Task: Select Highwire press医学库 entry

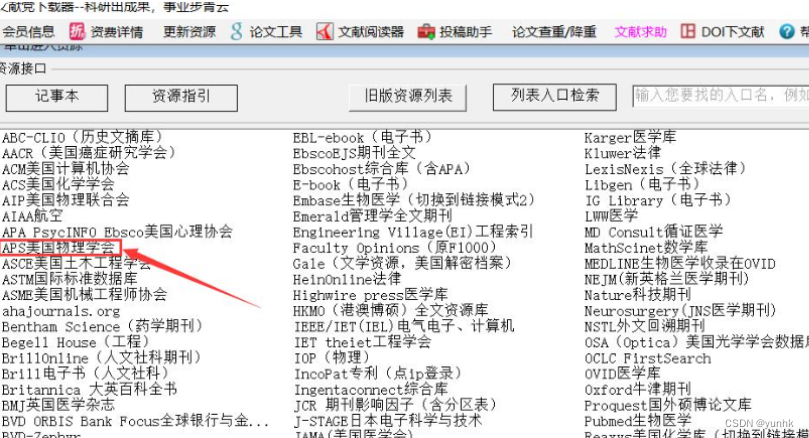Action: coord(370,295)
